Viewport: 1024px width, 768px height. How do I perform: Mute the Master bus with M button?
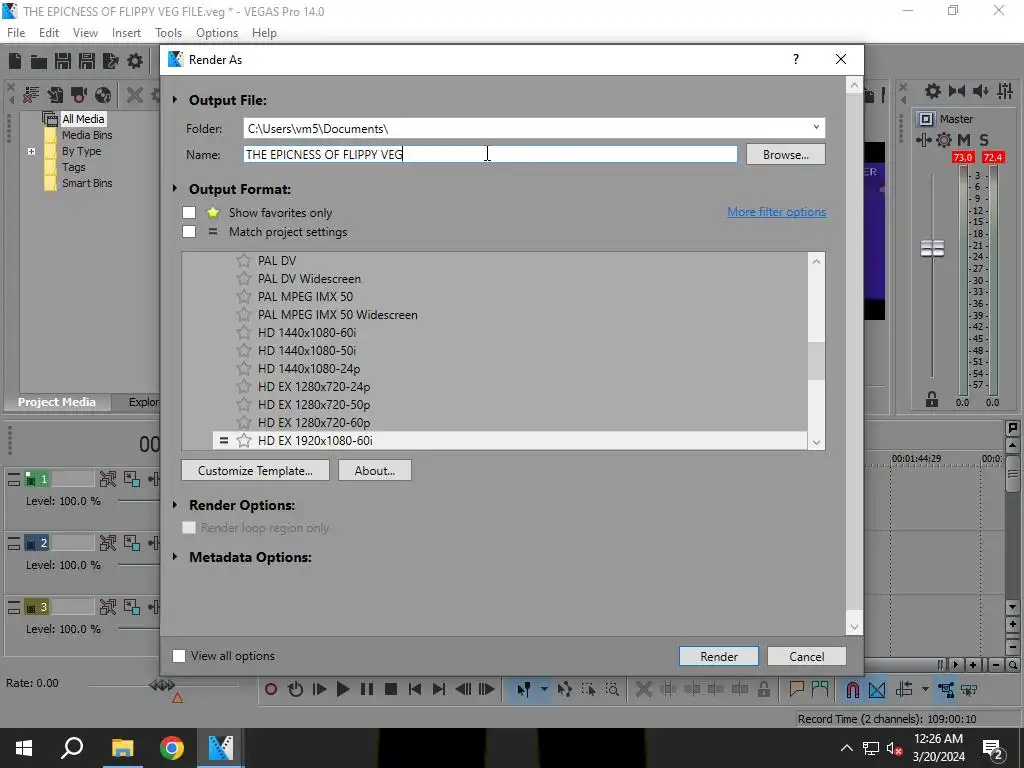click(963, 140)
